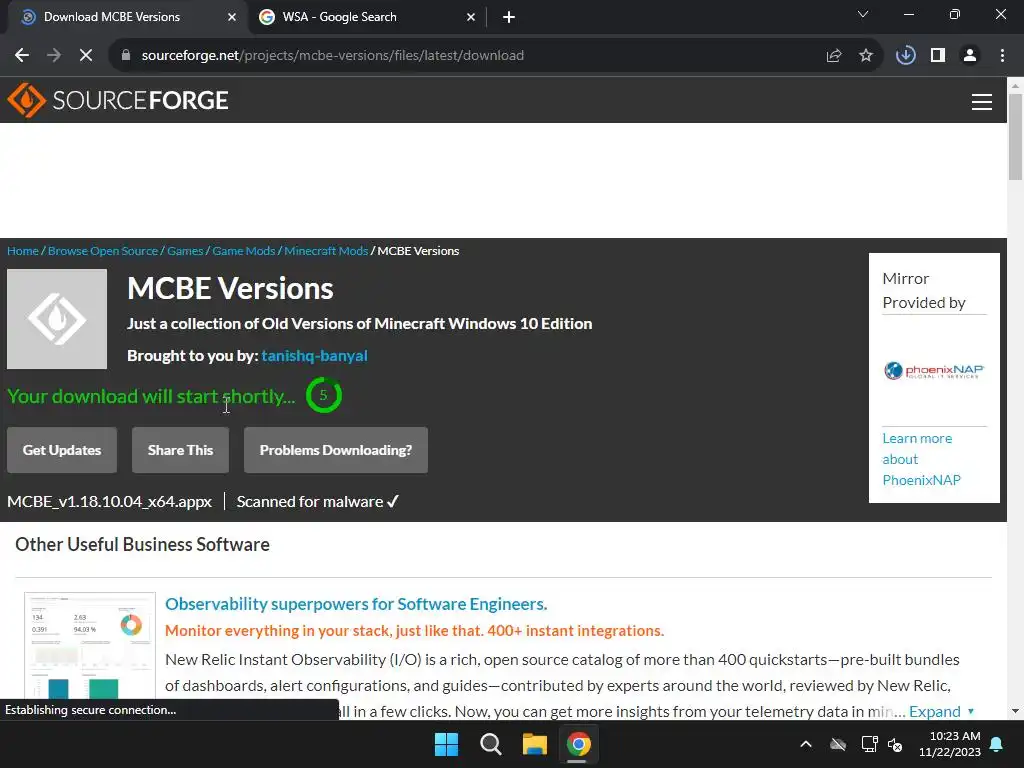
Task: Open Games breadcrumb link
Action: (185, 251)
